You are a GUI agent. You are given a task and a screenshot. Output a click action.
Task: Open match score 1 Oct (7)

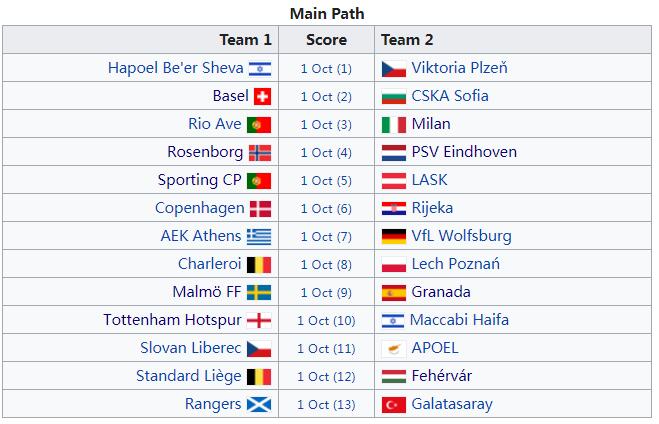[x=326, y=237]
